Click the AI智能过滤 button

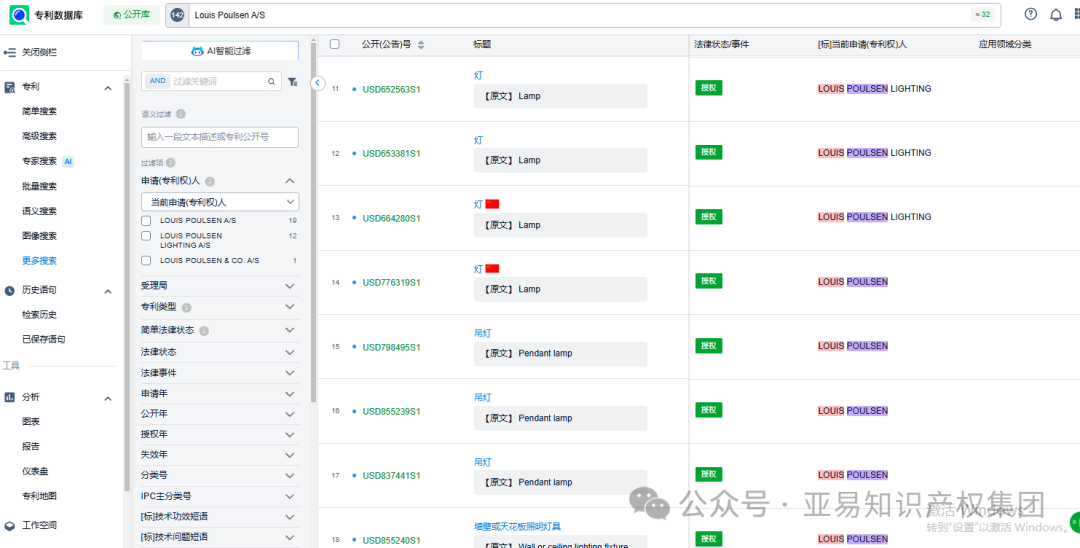pyautogui.click(x=219, y=51)
